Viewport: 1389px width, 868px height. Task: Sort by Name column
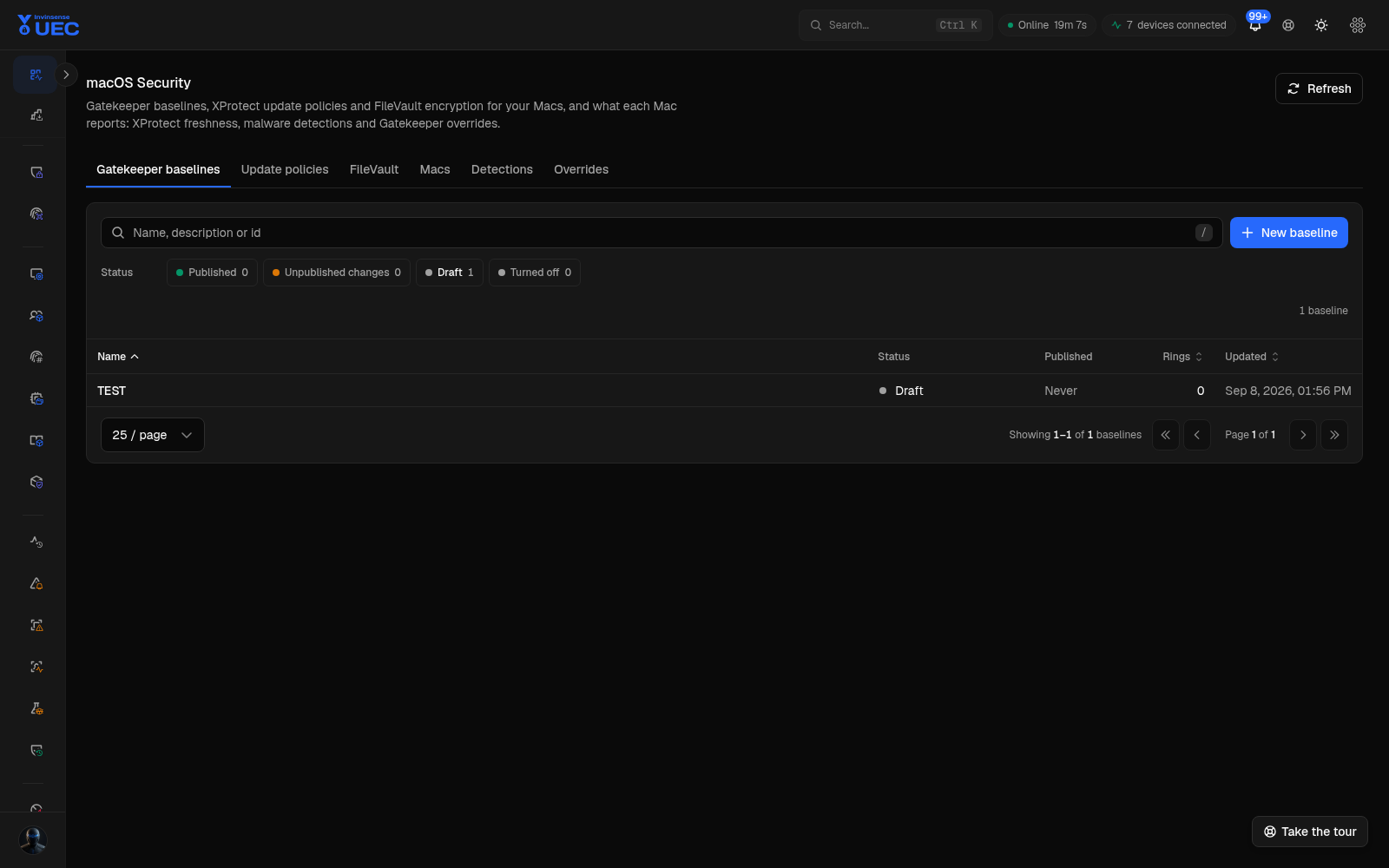click(118, 357)
